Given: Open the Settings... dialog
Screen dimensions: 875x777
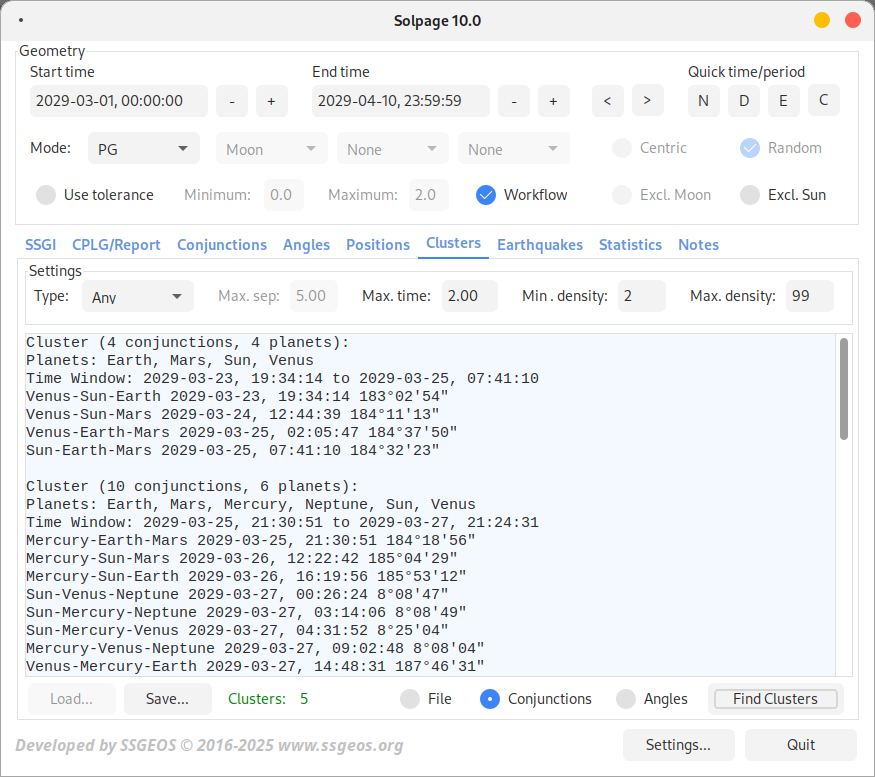Looking at the screenshot, I should point(679,745).
